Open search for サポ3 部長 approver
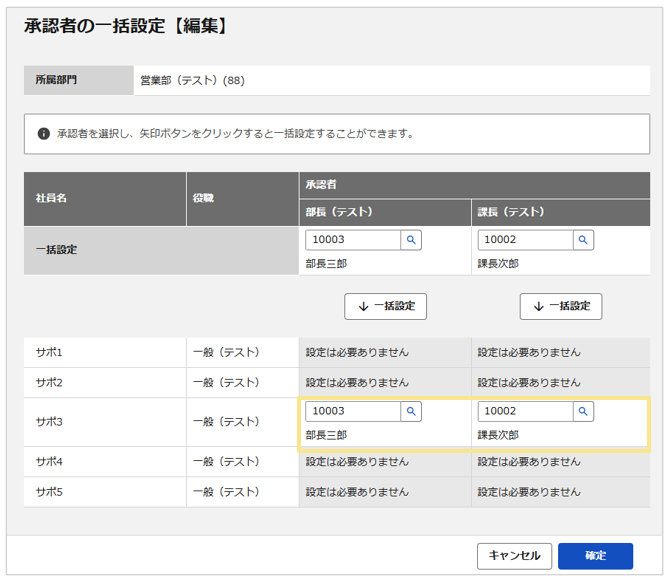 point(411,411)
